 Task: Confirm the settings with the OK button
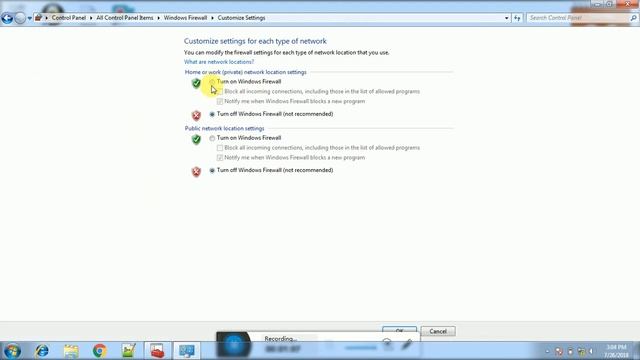400,330
